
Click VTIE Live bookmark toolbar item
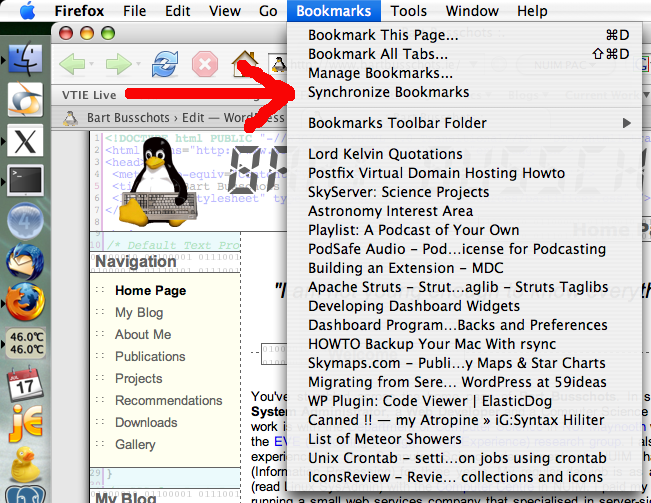[89, 95]
